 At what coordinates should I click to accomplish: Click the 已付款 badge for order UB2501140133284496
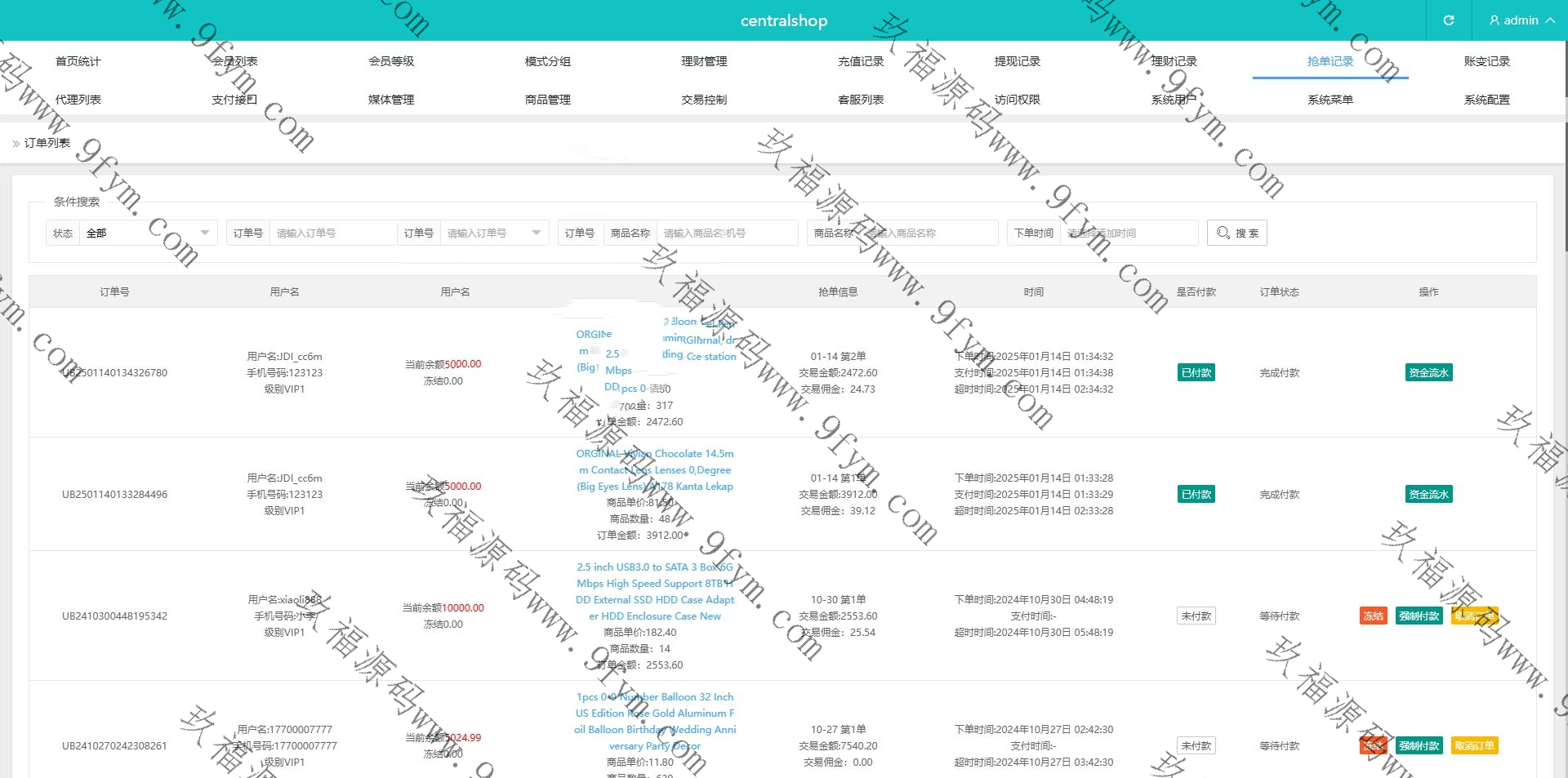coord(1196,494)
